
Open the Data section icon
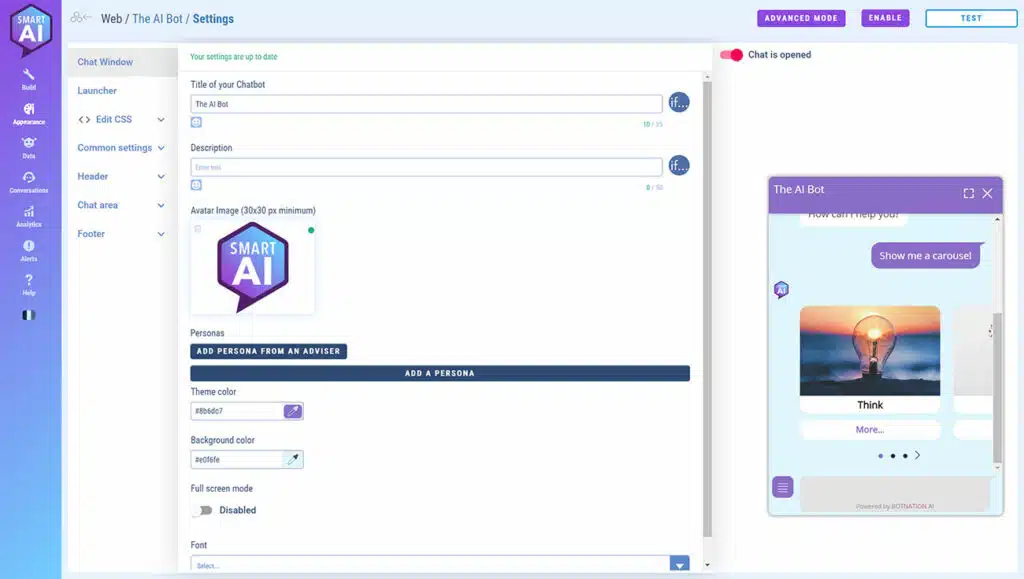[29, 146]
